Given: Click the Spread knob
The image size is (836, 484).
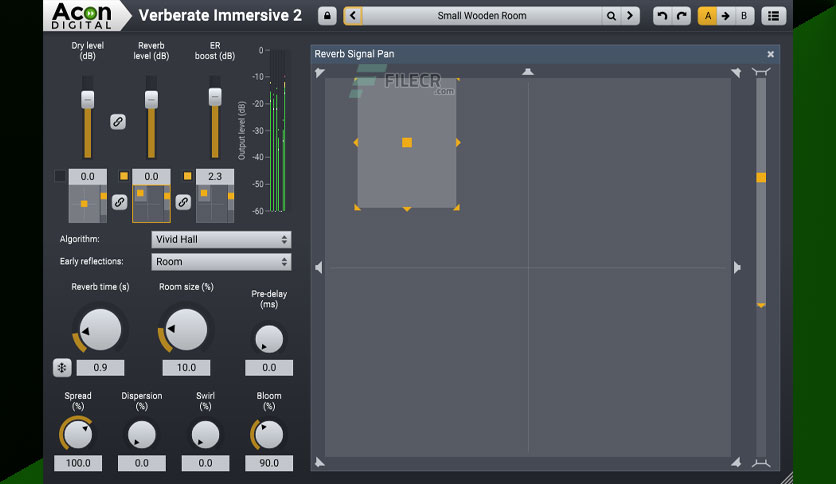Looking at the screenshot, I should pos(78,434).
